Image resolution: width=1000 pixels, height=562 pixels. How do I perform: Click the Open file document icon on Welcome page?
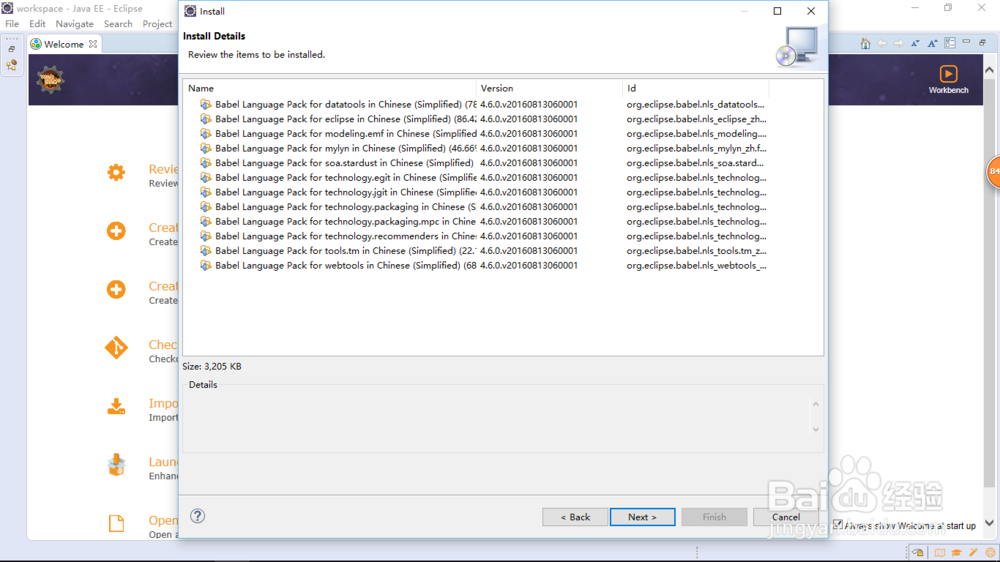pos(116,524)
